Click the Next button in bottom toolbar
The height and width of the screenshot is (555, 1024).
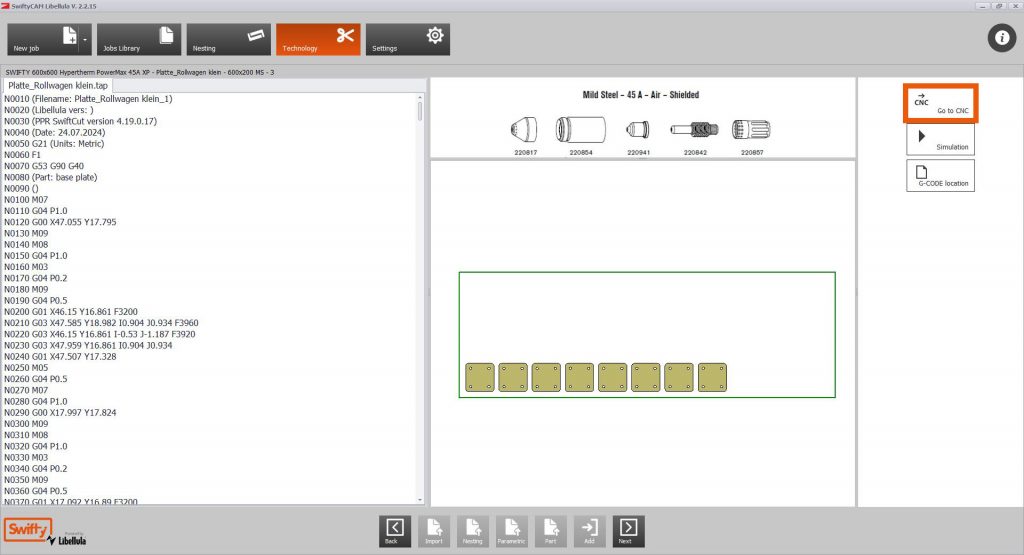628,531
